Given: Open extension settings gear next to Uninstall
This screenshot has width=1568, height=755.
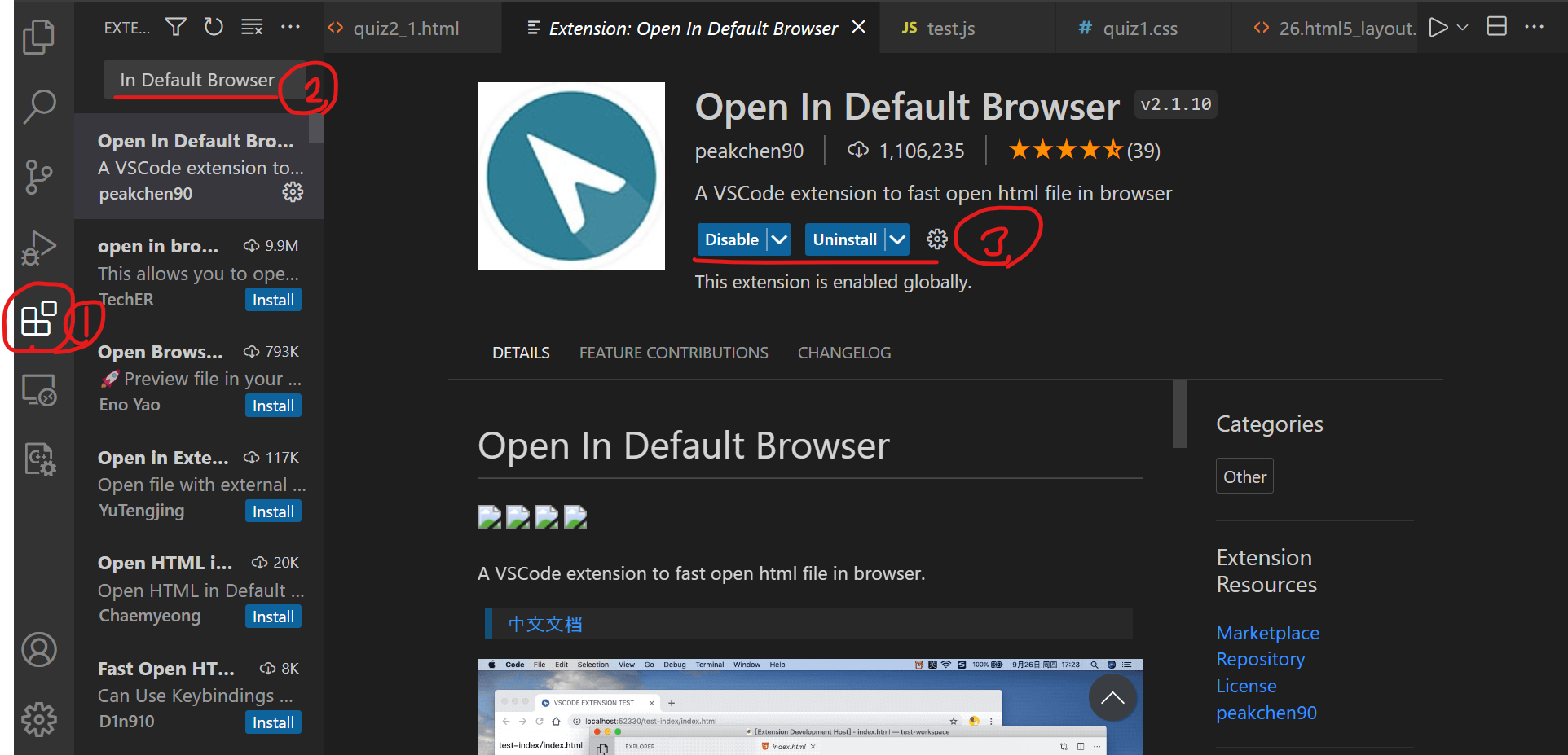Looking at the screenshot, I should 937,239.
